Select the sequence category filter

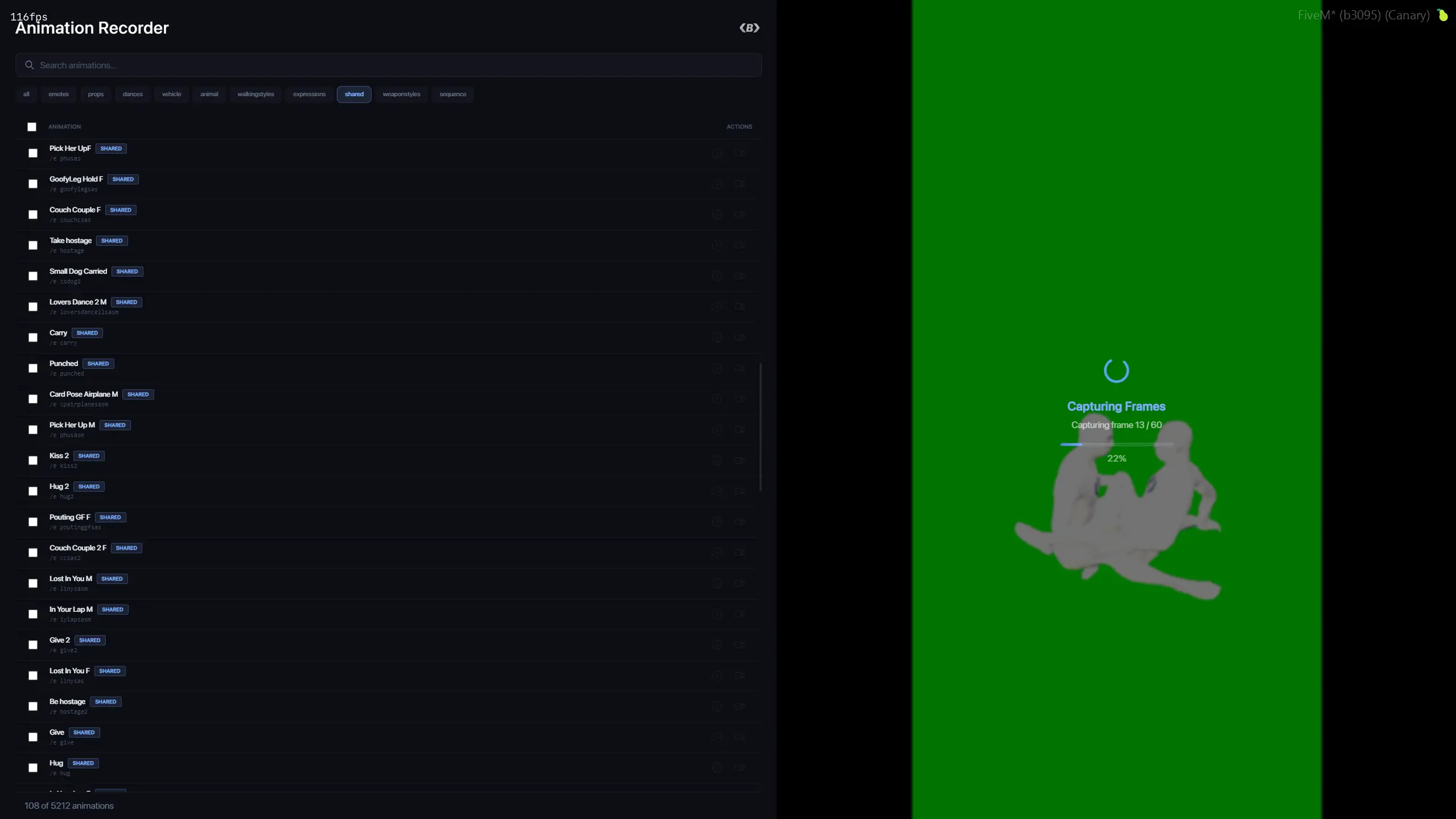coord(452,94)
